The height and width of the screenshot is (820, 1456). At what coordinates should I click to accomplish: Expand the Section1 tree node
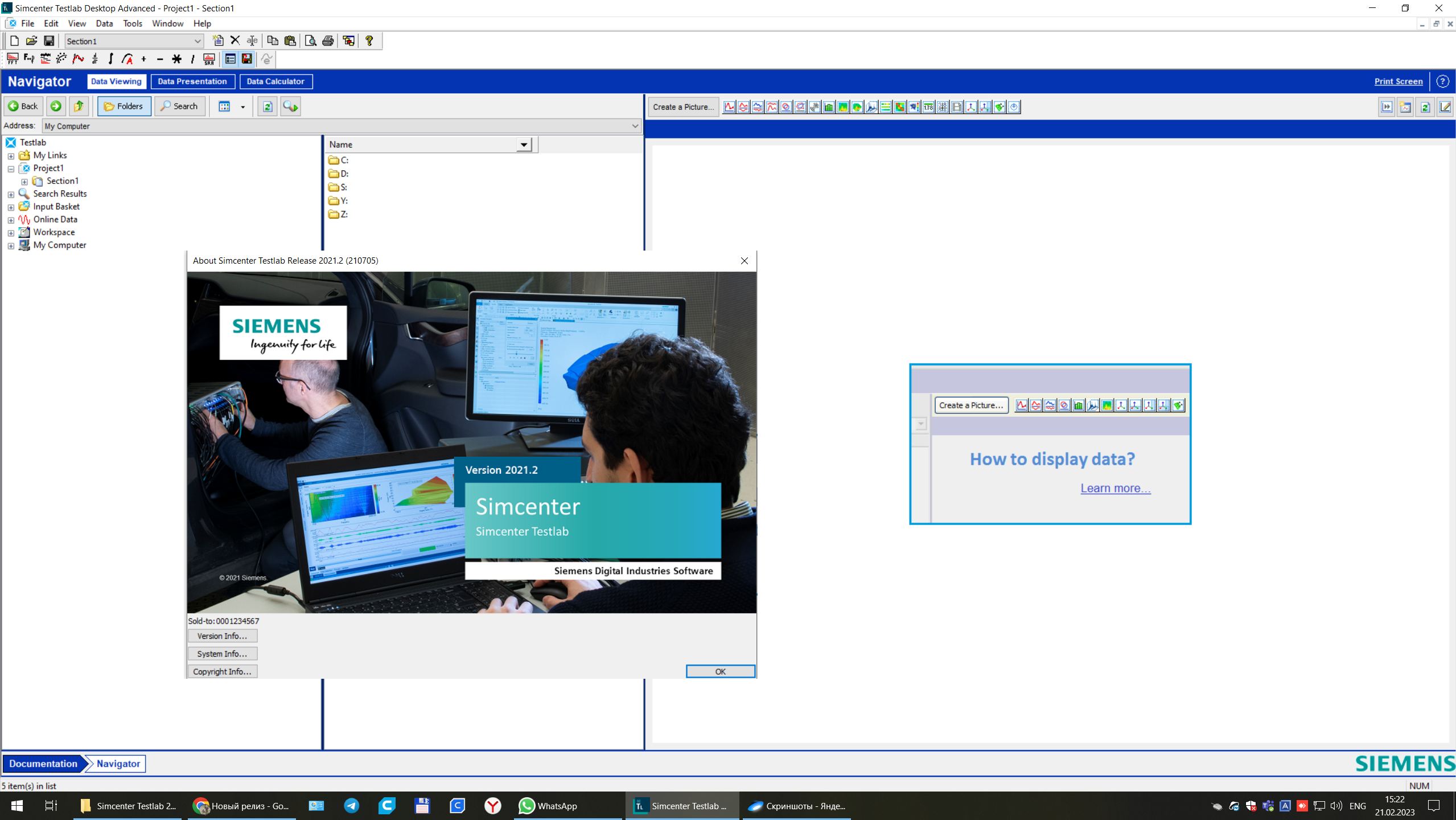(24, 182)
